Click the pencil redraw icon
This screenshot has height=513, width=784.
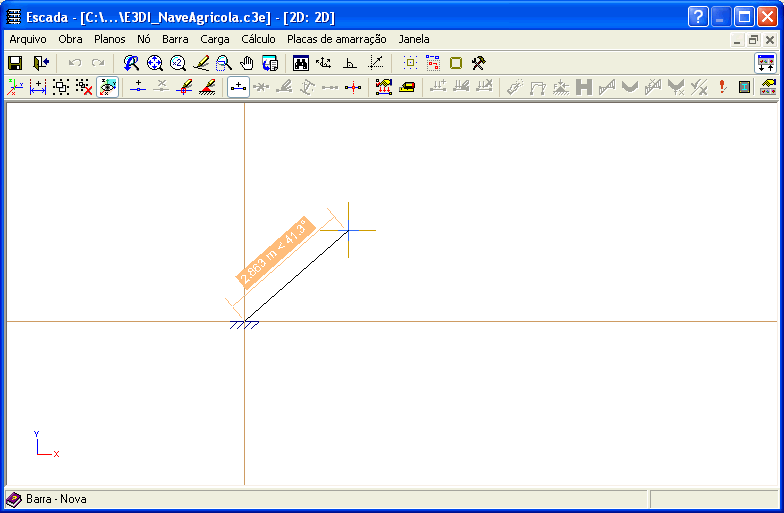[x=201, y=63]
